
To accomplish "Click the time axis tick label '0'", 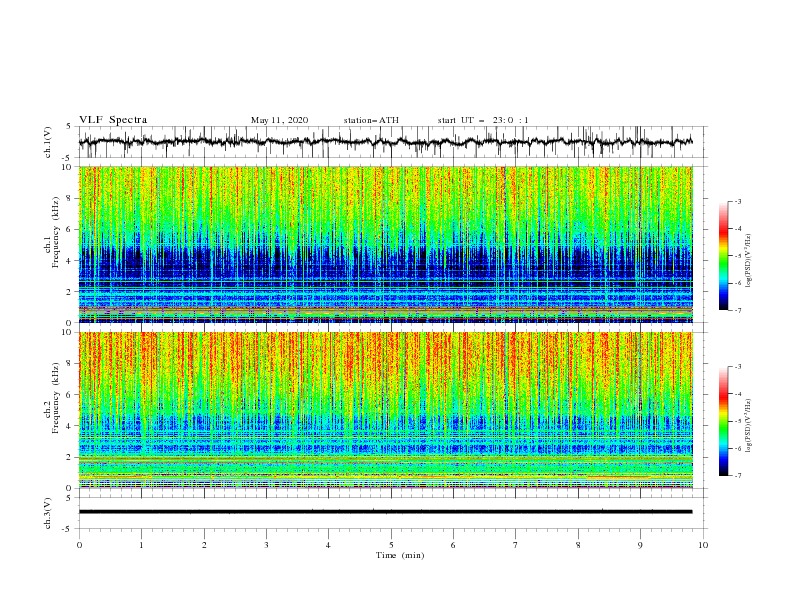I will point(79,545).
